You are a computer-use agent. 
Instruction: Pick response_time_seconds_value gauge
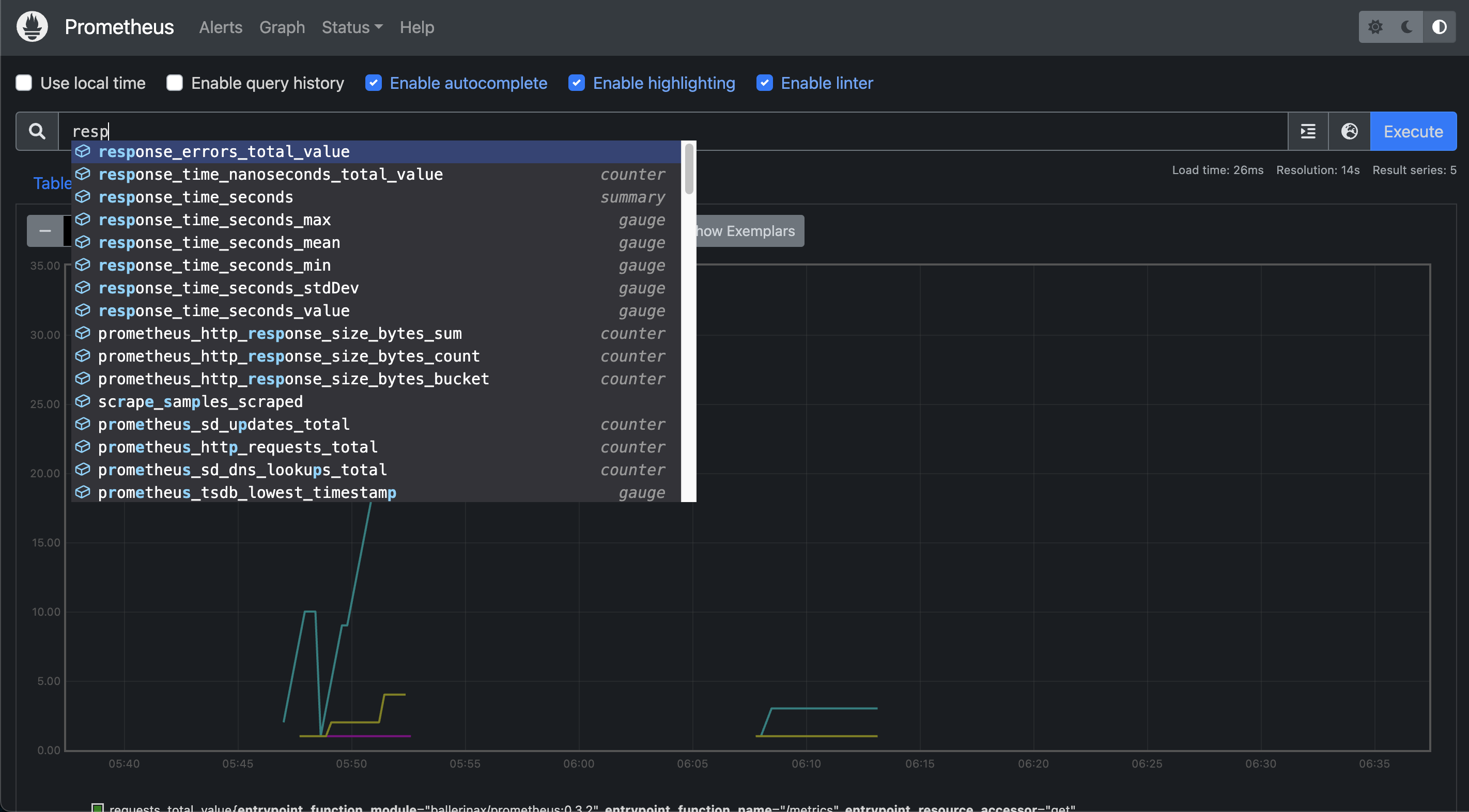tap(376, 311)
